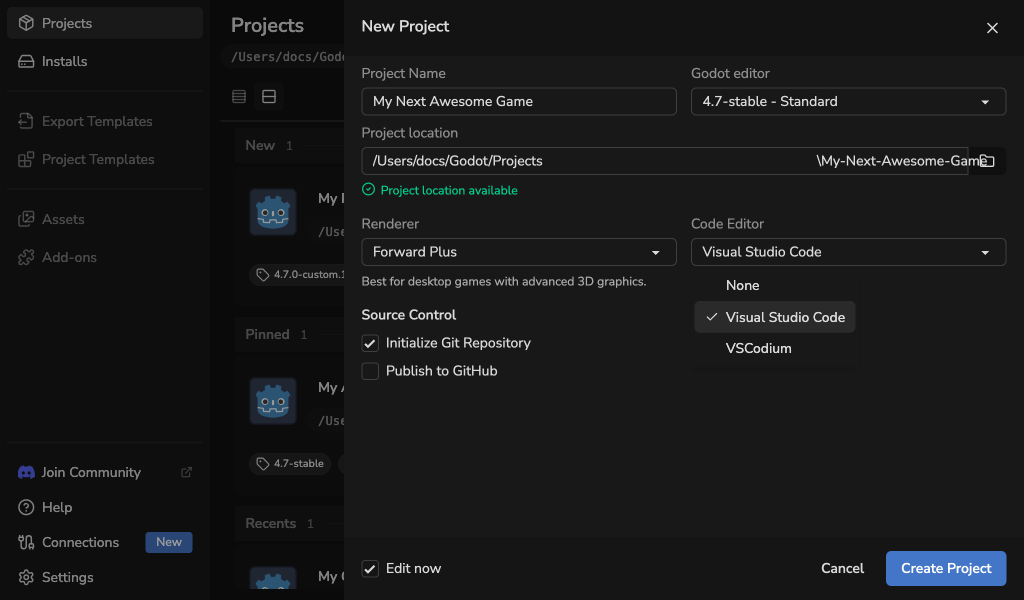Open Connections in the sidebar

click(x=80, y=542)
